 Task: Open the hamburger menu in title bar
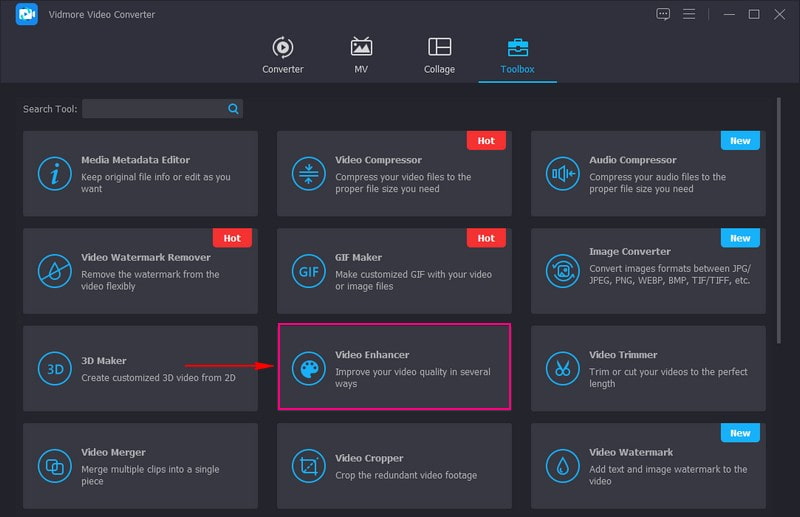(x=688, y=14)
